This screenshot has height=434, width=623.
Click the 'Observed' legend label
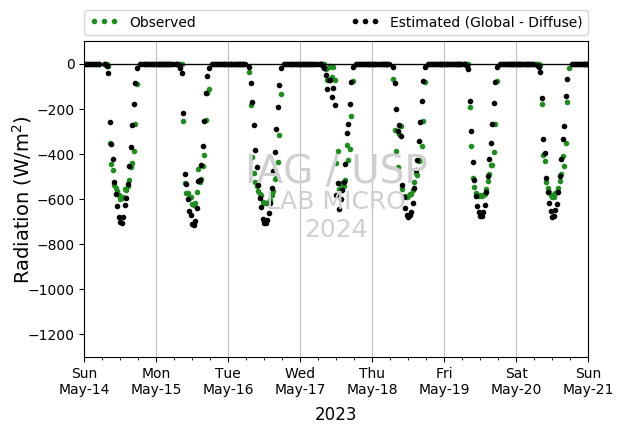163,22
